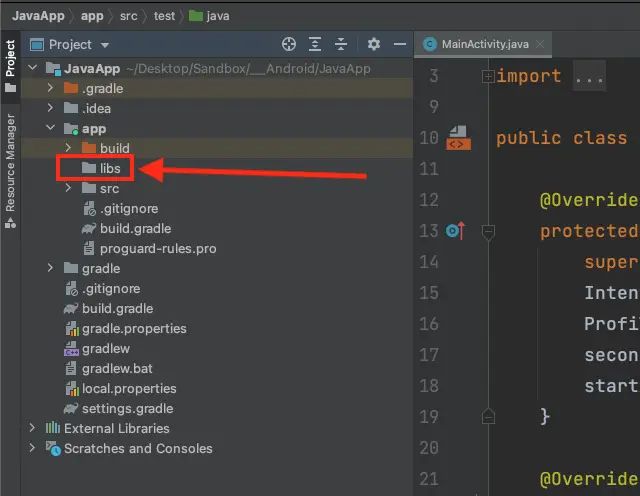
Task: Select .gitignore file under app
Action: (121, 209)
